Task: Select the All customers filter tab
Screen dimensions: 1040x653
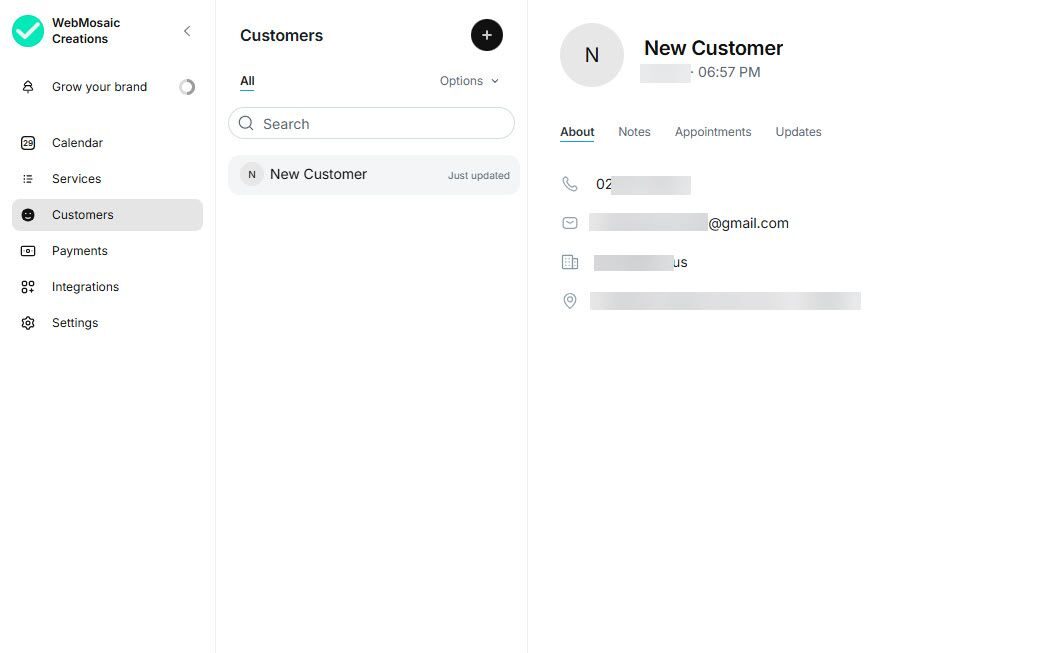Action: [247, 81]
